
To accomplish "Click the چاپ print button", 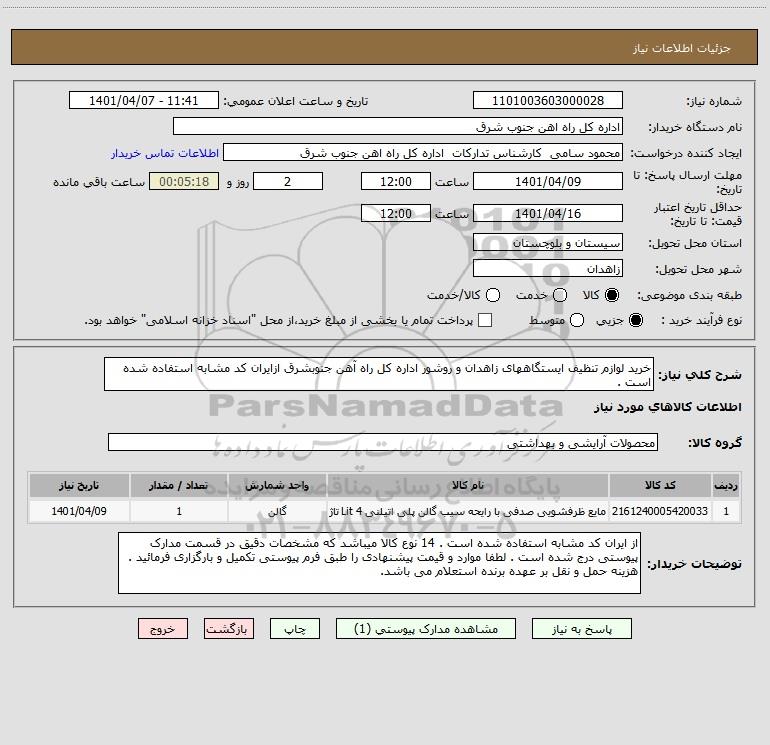I will 295,629.
